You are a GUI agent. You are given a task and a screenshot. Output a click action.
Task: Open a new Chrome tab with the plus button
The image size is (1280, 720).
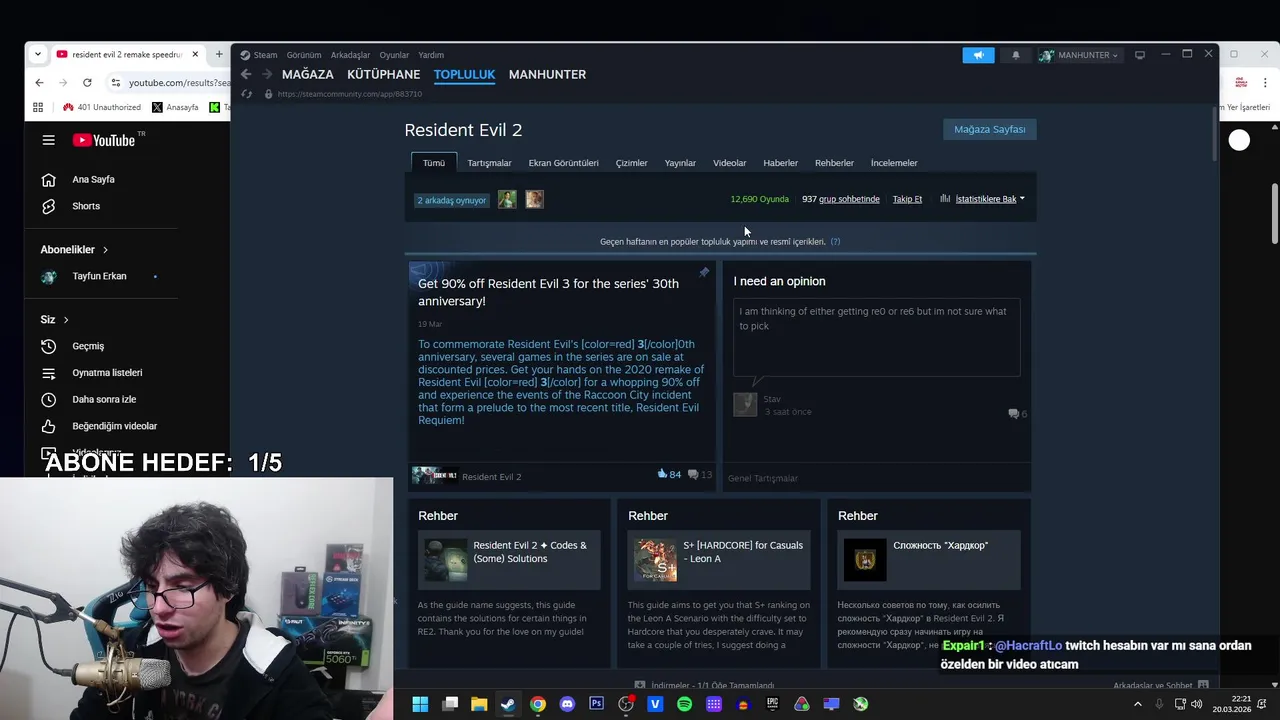(x=219, y=54)
